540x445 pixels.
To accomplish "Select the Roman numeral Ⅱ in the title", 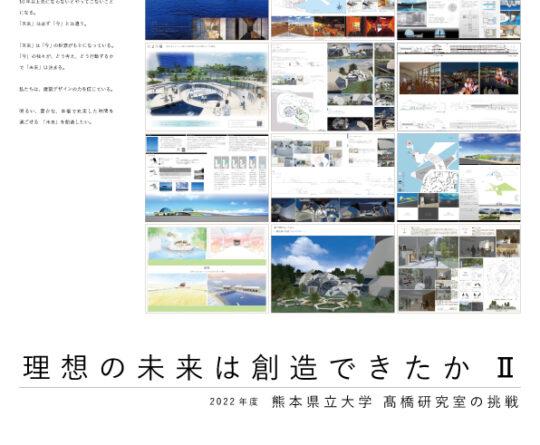I will tap(506, 368).
